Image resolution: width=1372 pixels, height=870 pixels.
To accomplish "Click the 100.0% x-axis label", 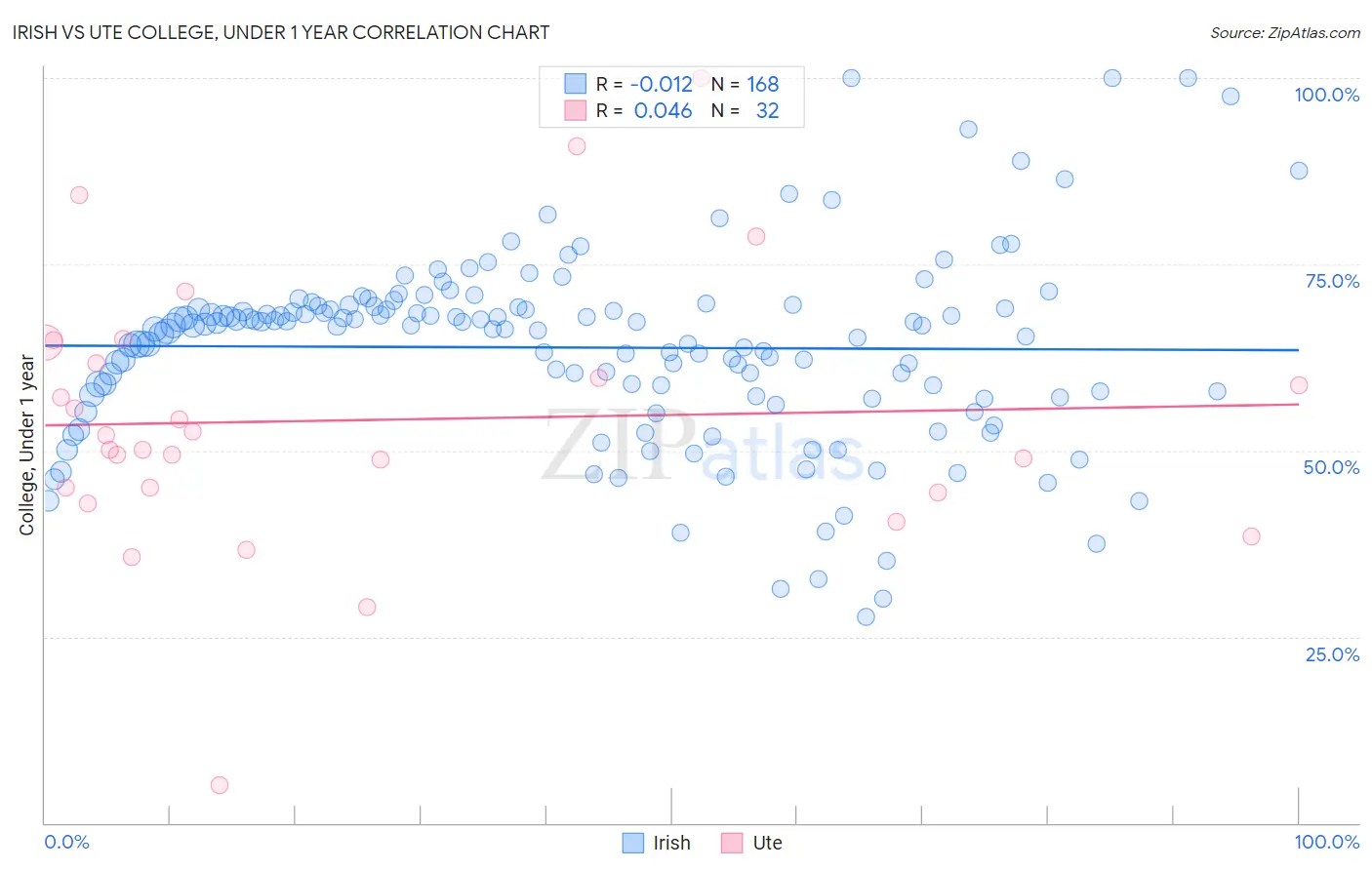I will [1327, 842].
